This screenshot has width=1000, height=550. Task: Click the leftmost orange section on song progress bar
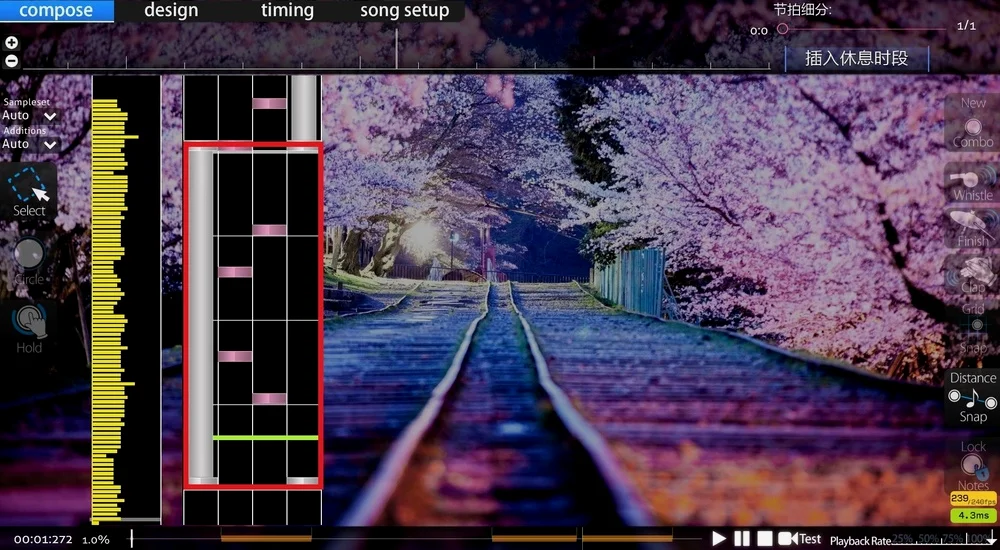tap(266, 539)
